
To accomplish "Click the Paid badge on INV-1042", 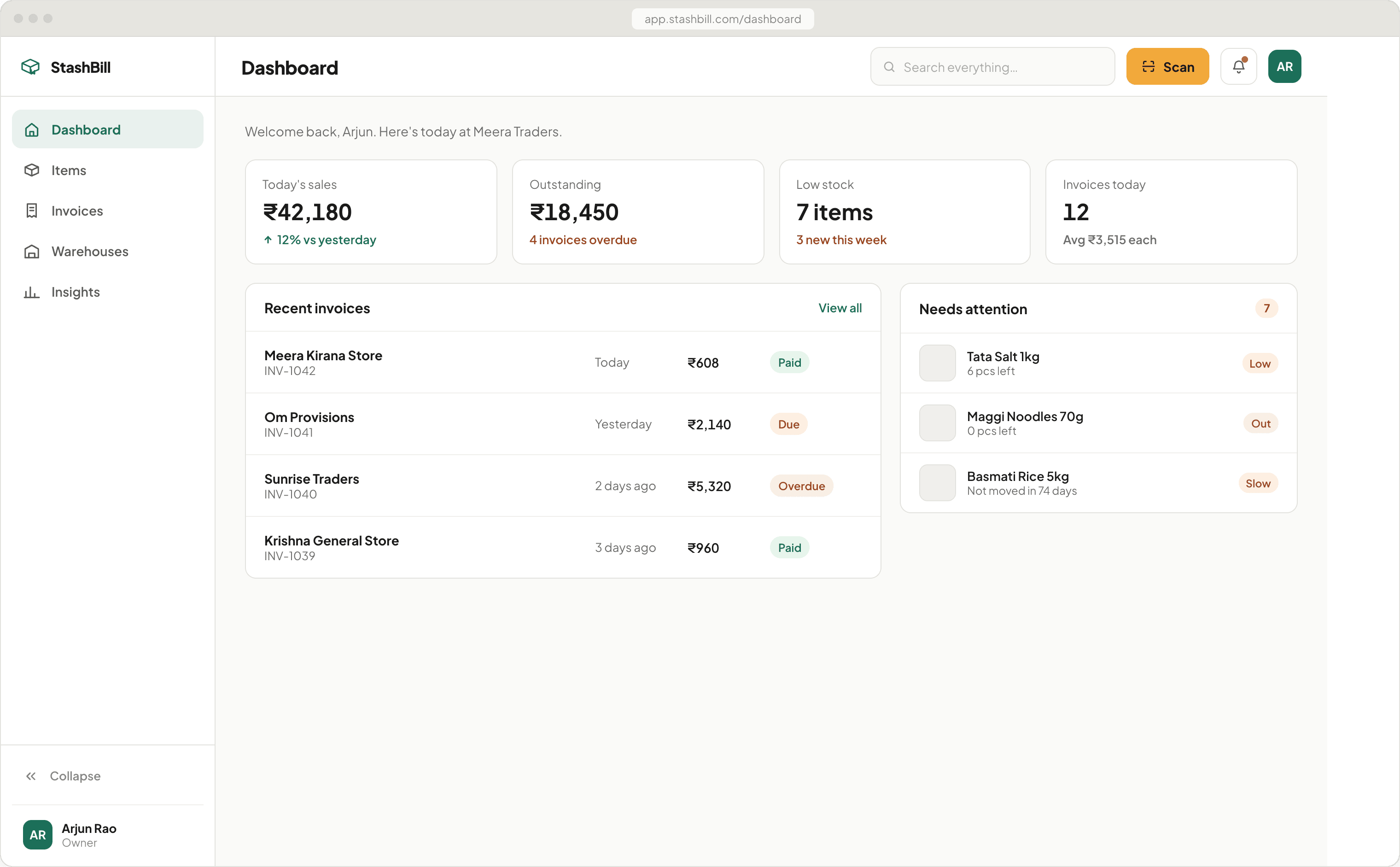I will [x=789, y=363].
